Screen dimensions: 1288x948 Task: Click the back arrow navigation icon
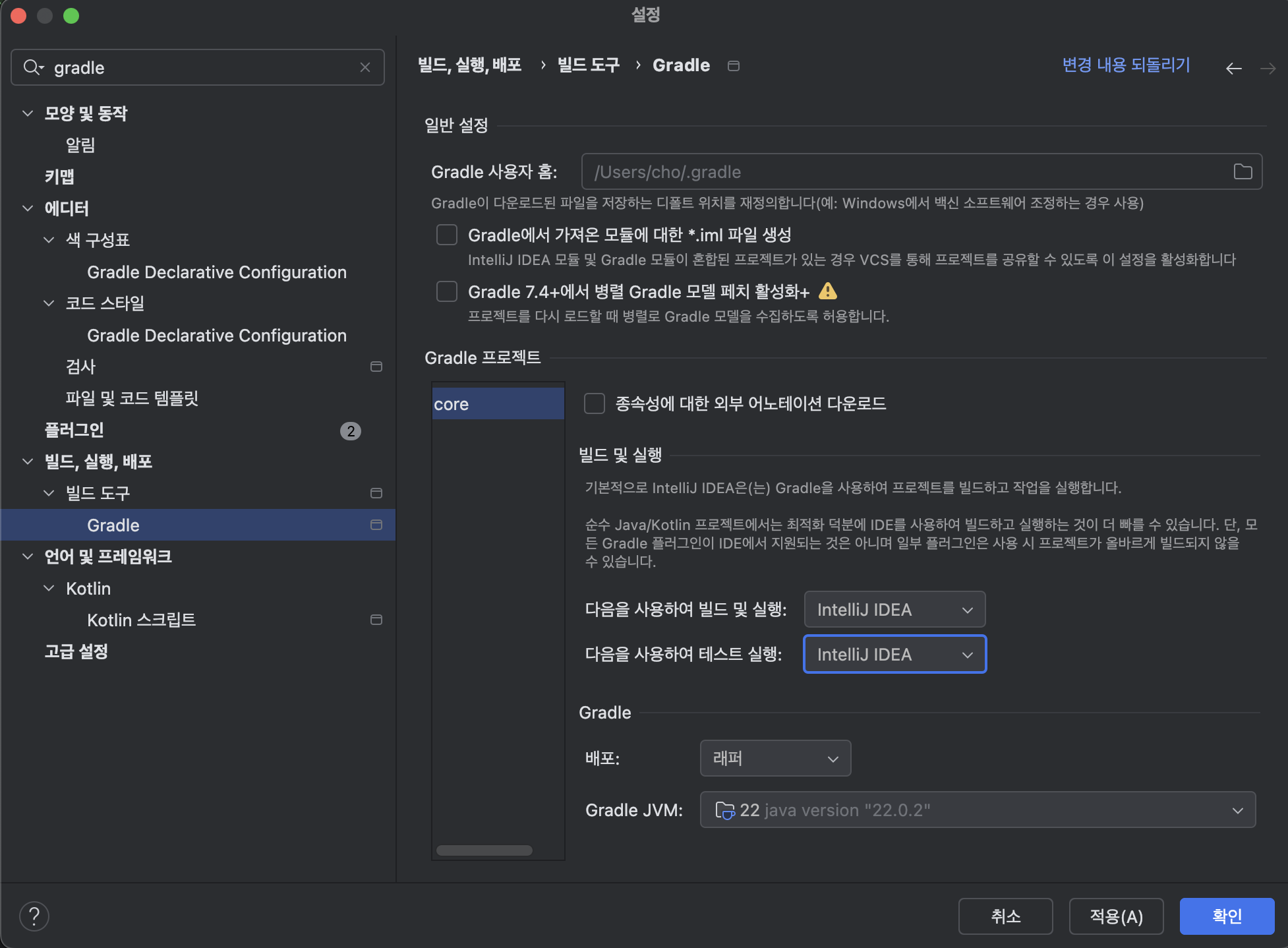click(1234, 68)
